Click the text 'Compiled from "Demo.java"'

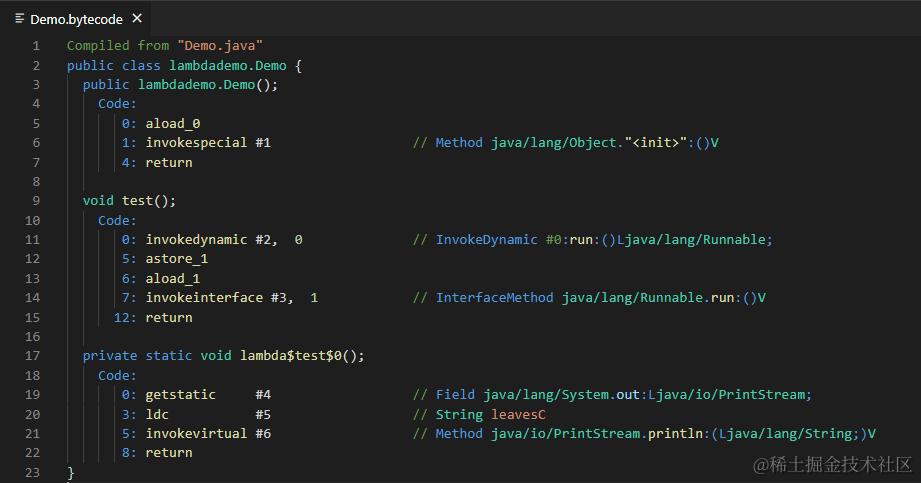coord(164,46)
